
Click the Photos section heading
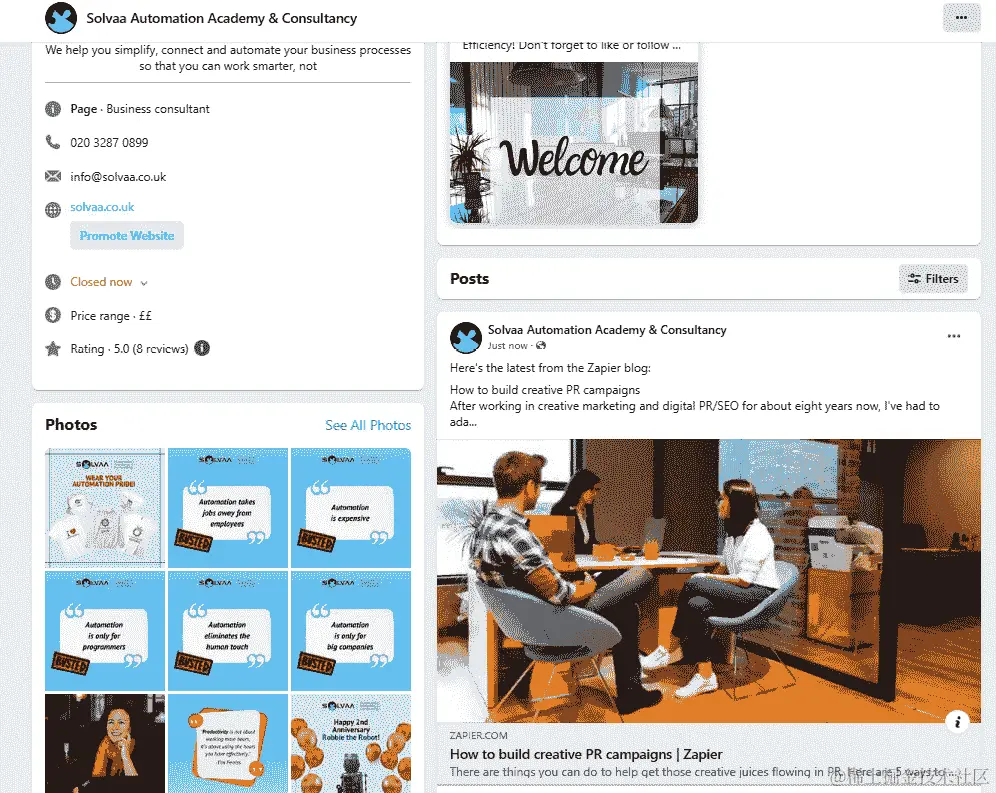(71, 424)
